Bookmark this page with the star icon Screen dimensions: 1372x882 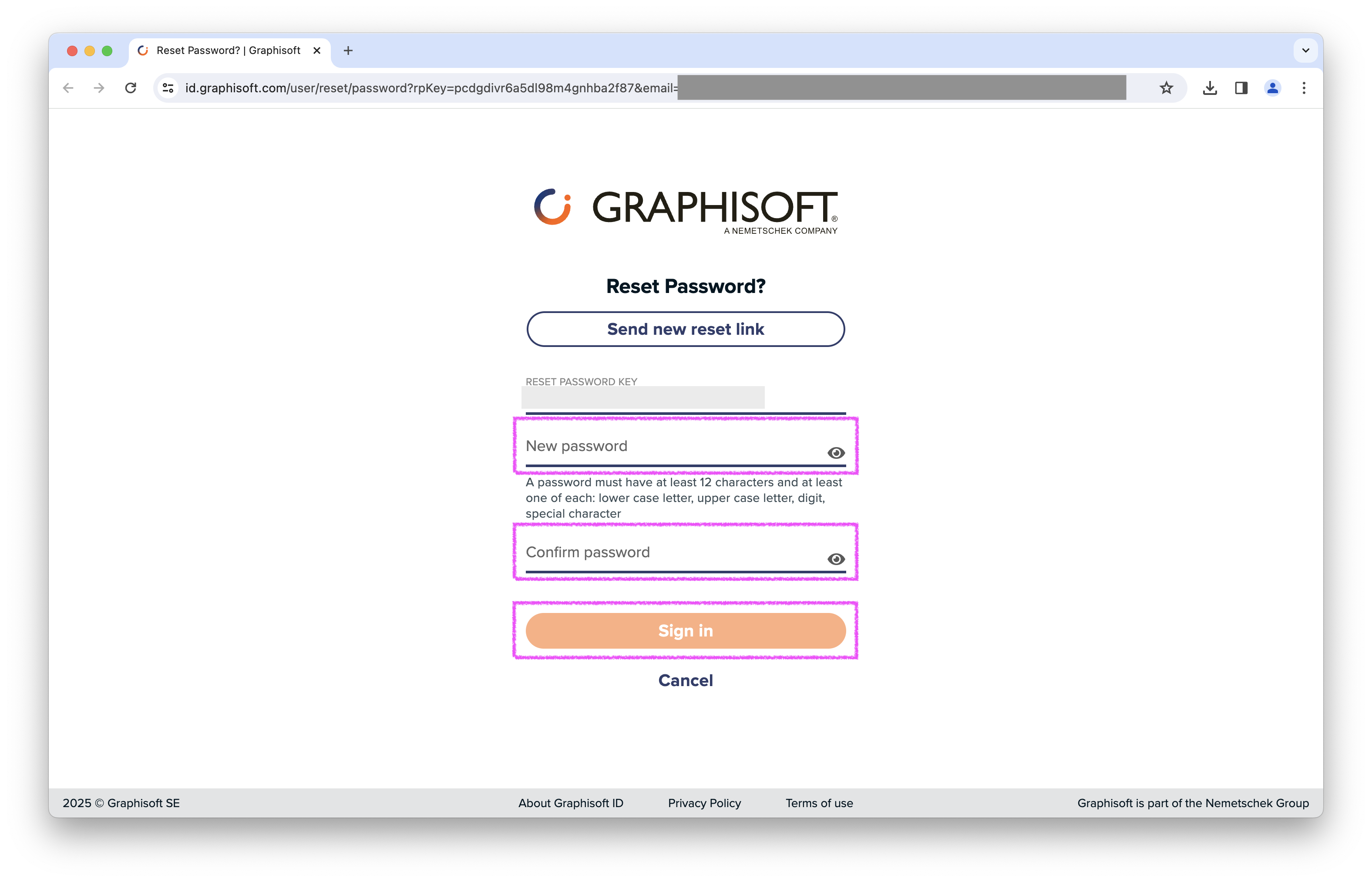[1166, 88]
